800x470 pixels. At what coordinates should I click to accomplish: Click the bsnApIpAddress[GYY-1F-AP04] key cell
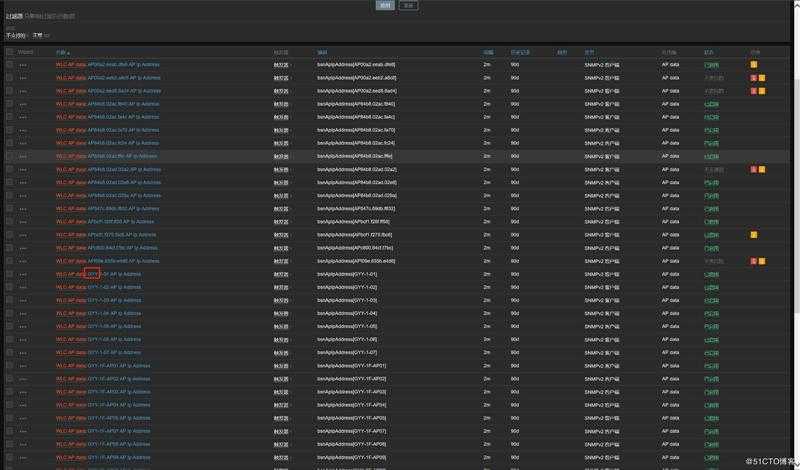352,405
